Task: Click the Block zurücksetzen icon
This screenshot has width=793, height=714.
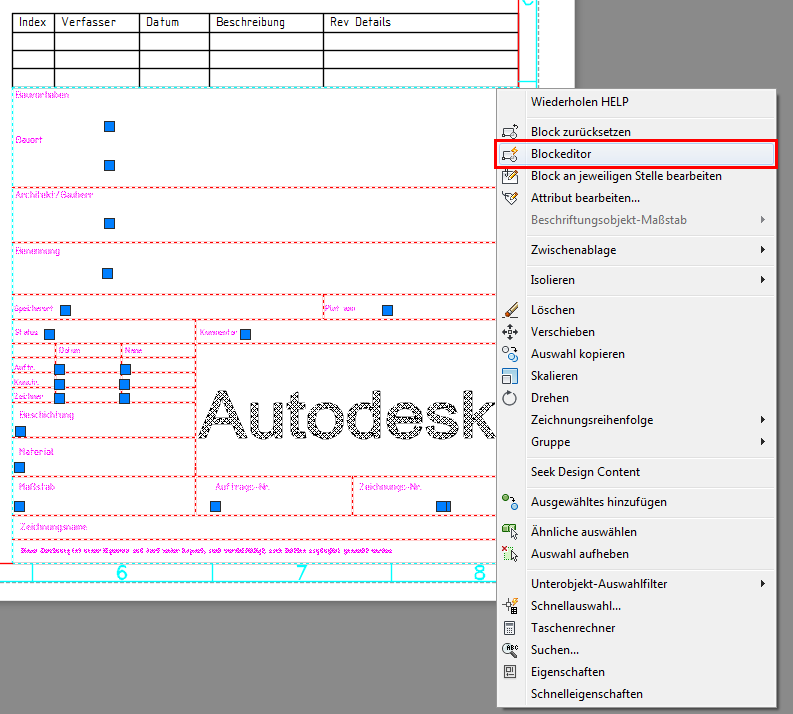Action: point(510,131)
